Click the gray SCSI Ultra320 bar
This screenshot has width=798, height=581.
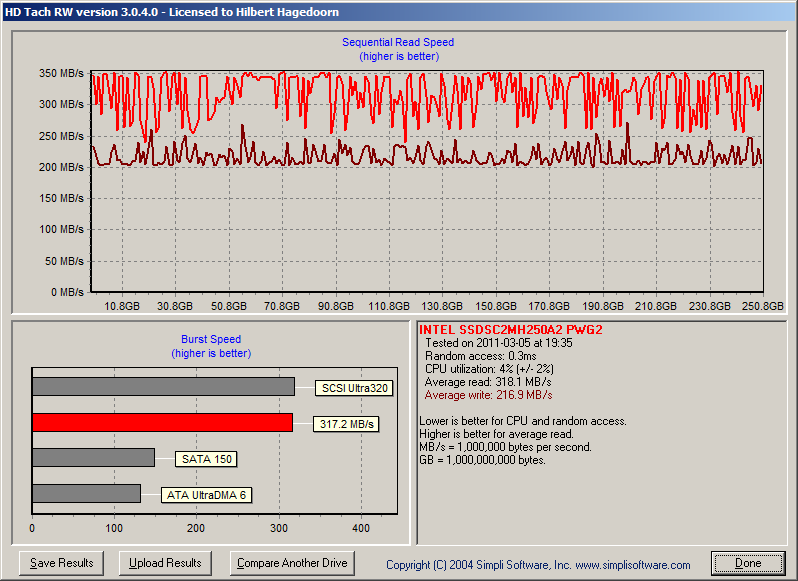pyautogui.click(x=163, y=386)
